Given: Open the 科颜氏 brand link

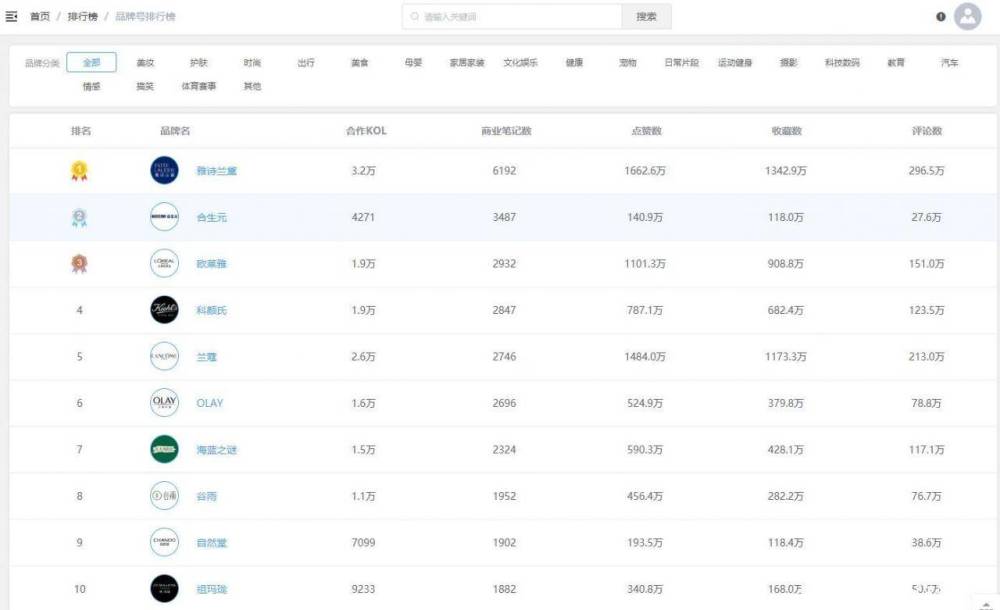Looking at the screenshot, I should click(211, 310).
